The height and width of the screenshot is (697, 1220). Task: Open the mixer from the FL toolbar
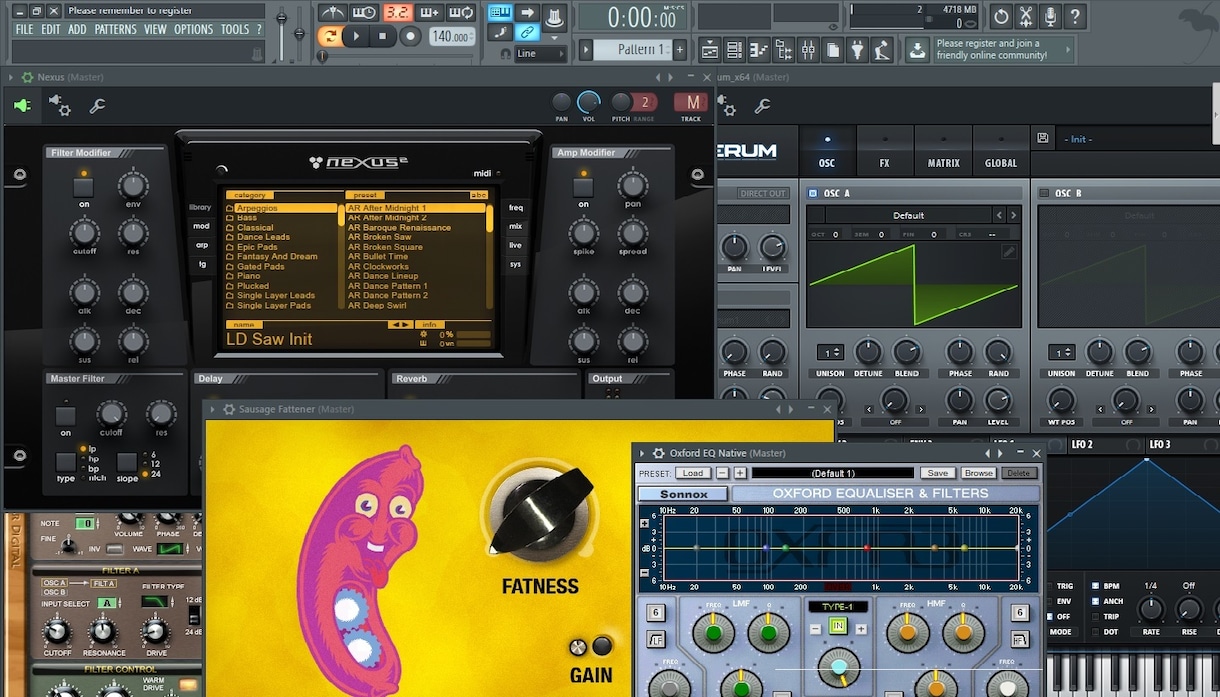(x=808, y=49)
